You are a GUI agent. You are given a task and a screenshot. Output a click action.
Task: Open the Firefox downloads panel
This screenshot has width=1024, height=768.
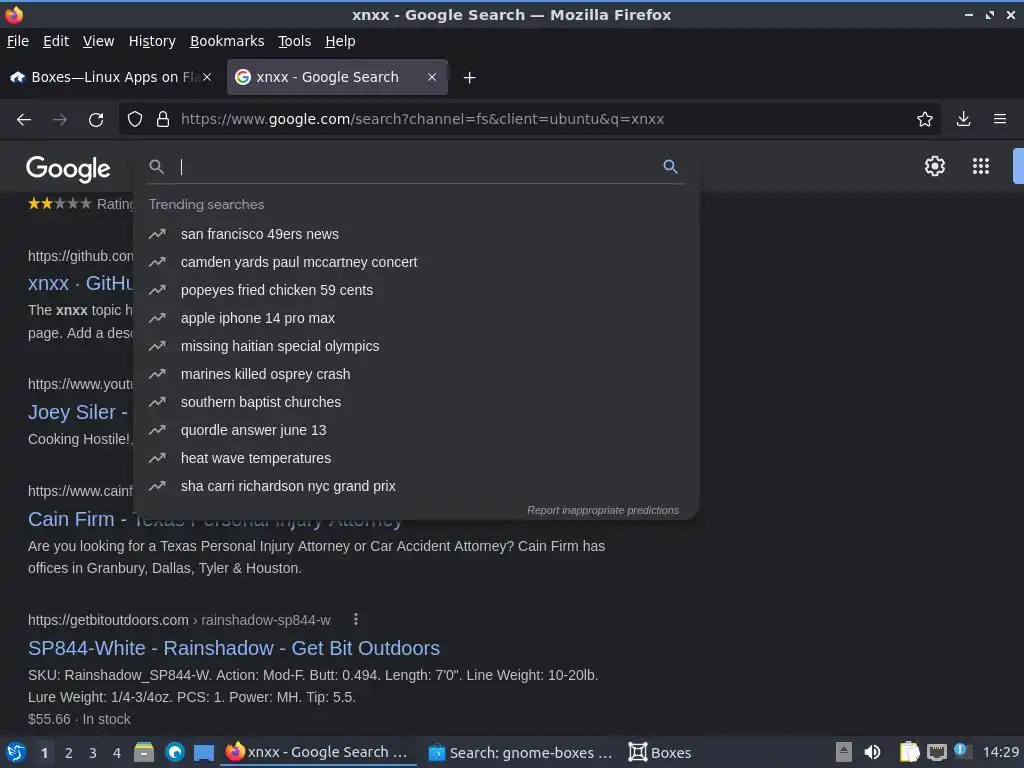click(x=963, y=119)
